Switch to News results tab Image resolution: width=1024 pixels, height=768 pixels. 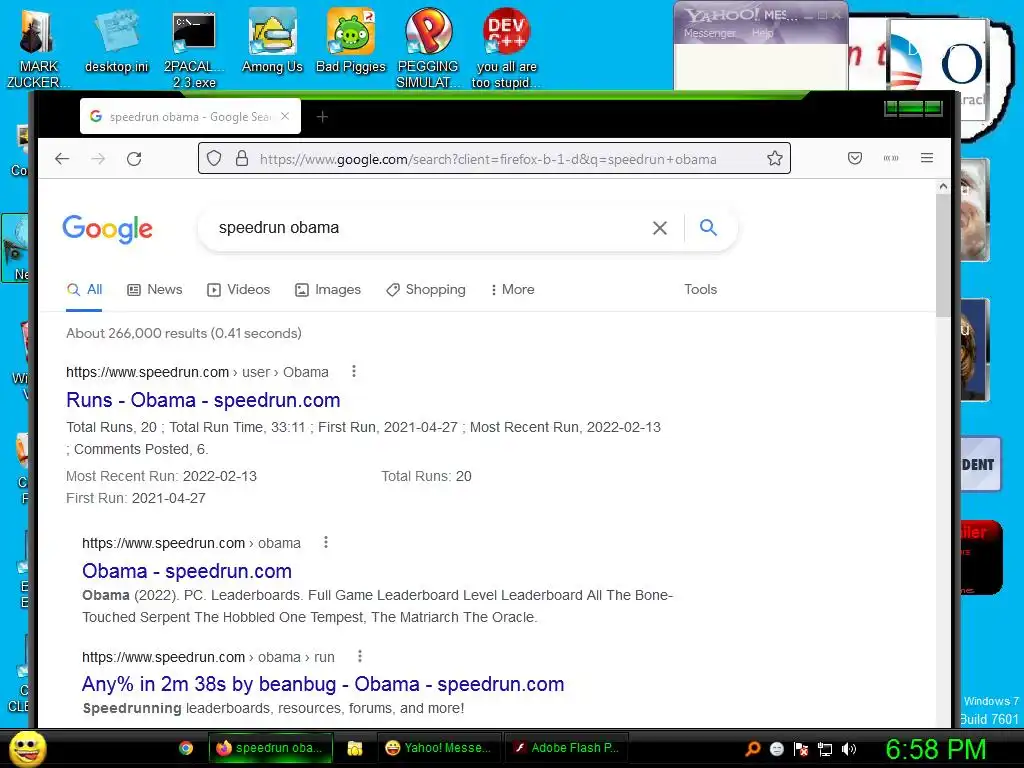coord(155,289)
